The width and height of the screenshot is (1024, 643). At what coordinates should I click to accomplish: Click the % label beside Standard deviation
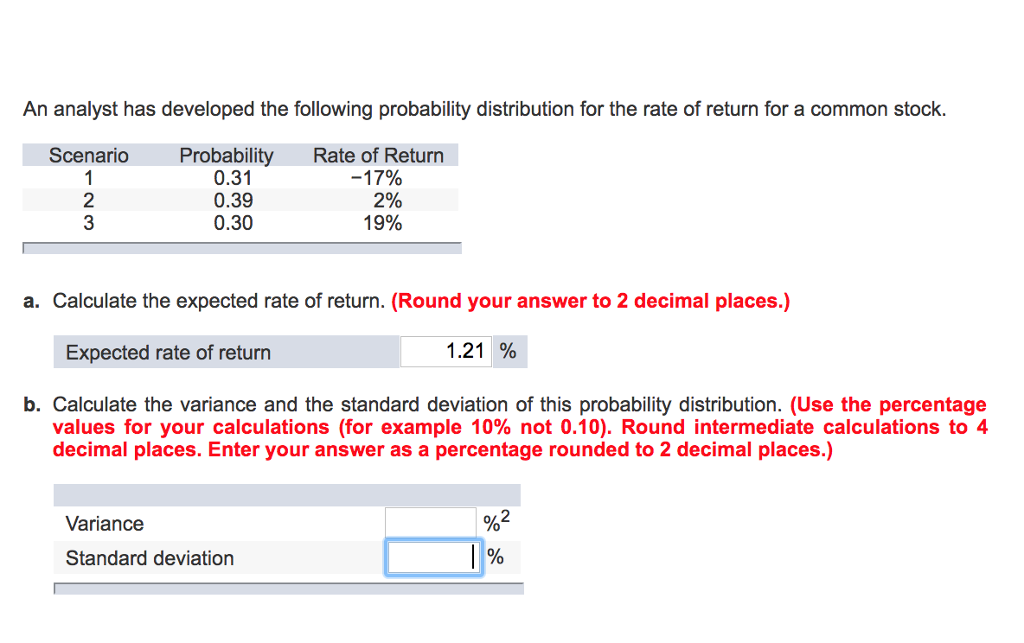click(493, 556)
